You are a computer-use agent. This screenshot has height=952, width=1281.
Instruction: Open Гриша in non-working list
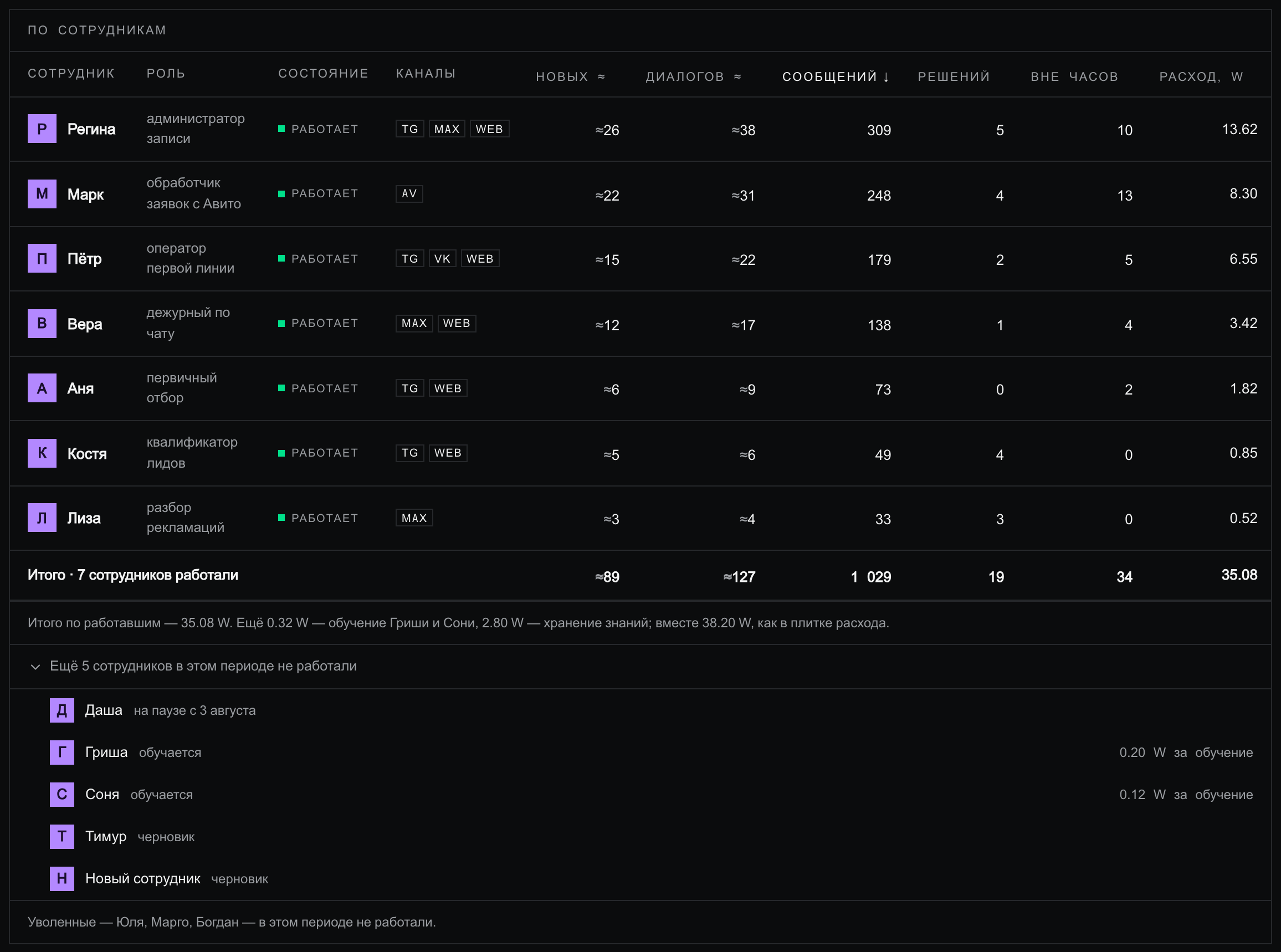pyautogui.click(x=106, y=753)
